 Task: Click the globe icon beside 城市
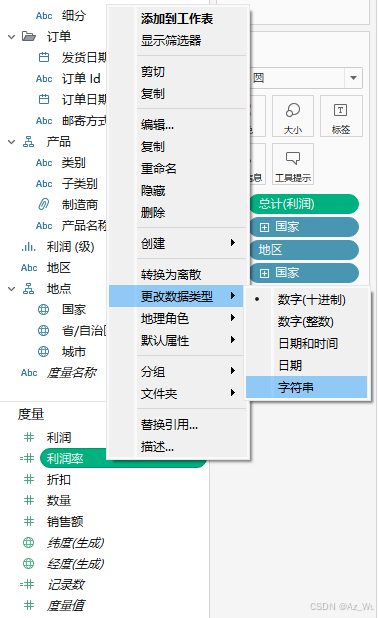43,352
